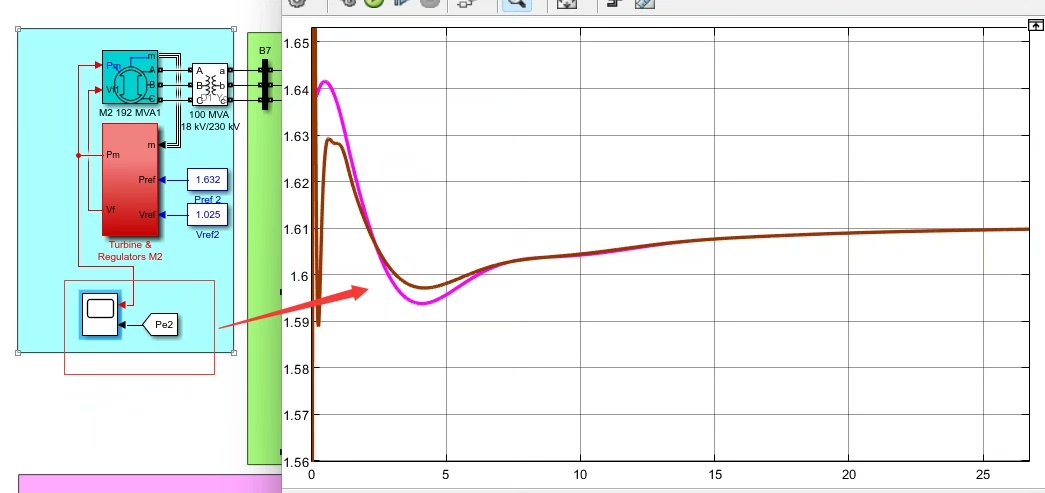Image resolution: width=1045 pixels, height=493 pixels.
Task: Click the x-axis tick label 25
Action: [x=983, y=475]
